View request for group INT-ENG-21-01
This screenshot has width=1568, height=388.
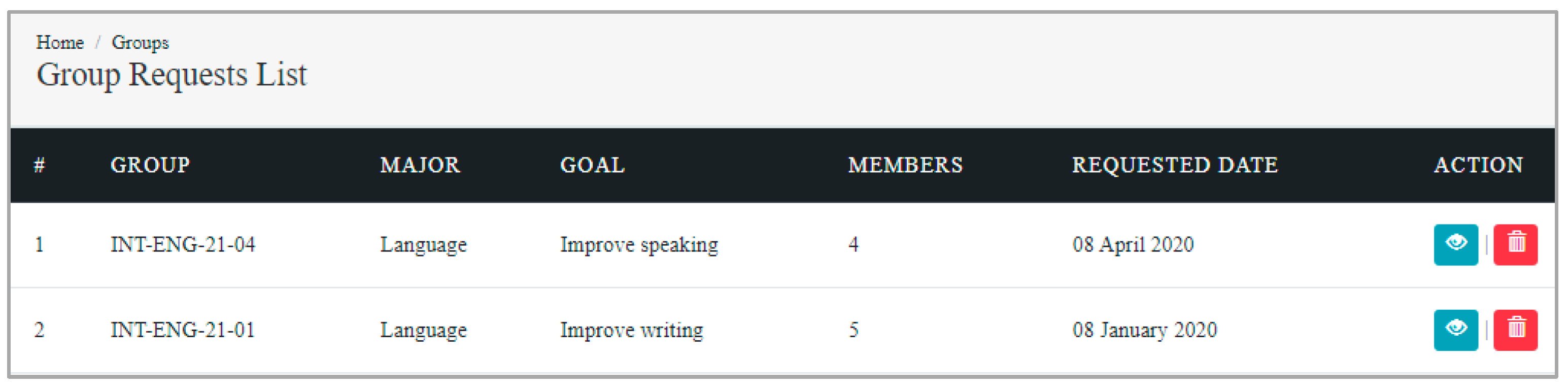pos(1455,330)
